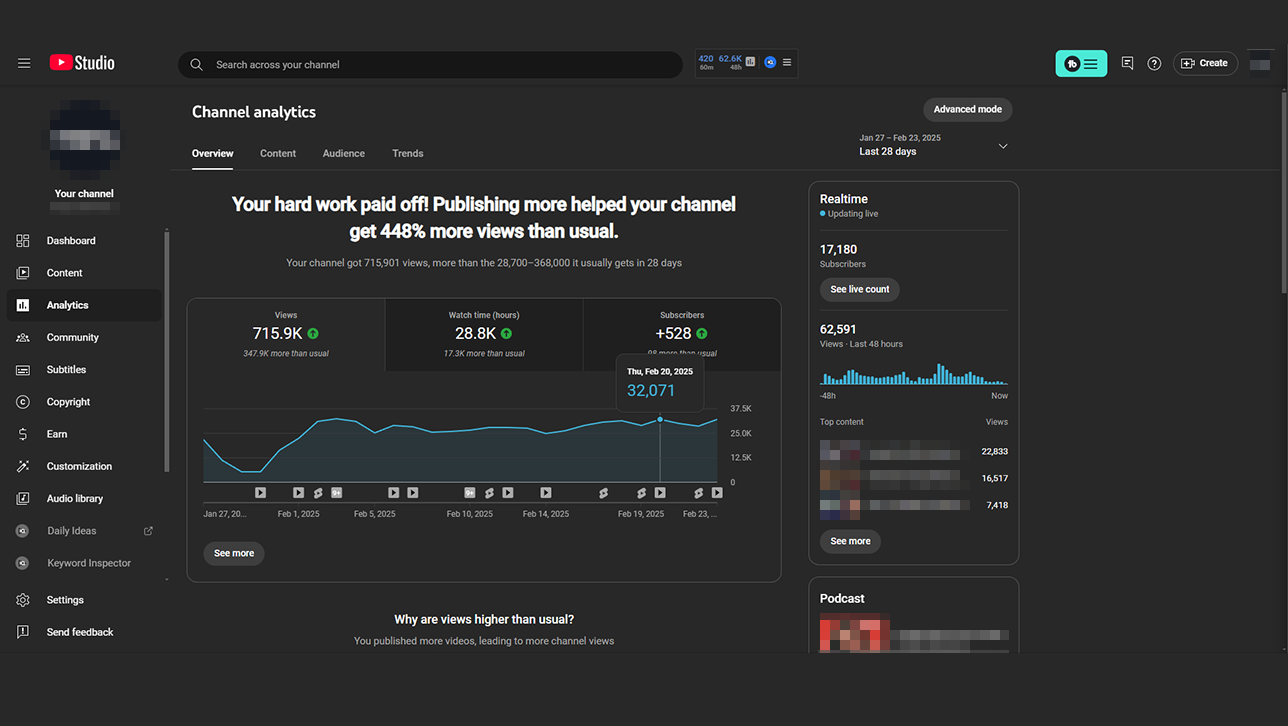Open the Dashboard sidebar item
Screen dimensions: 1288x726
click(84, 241)
